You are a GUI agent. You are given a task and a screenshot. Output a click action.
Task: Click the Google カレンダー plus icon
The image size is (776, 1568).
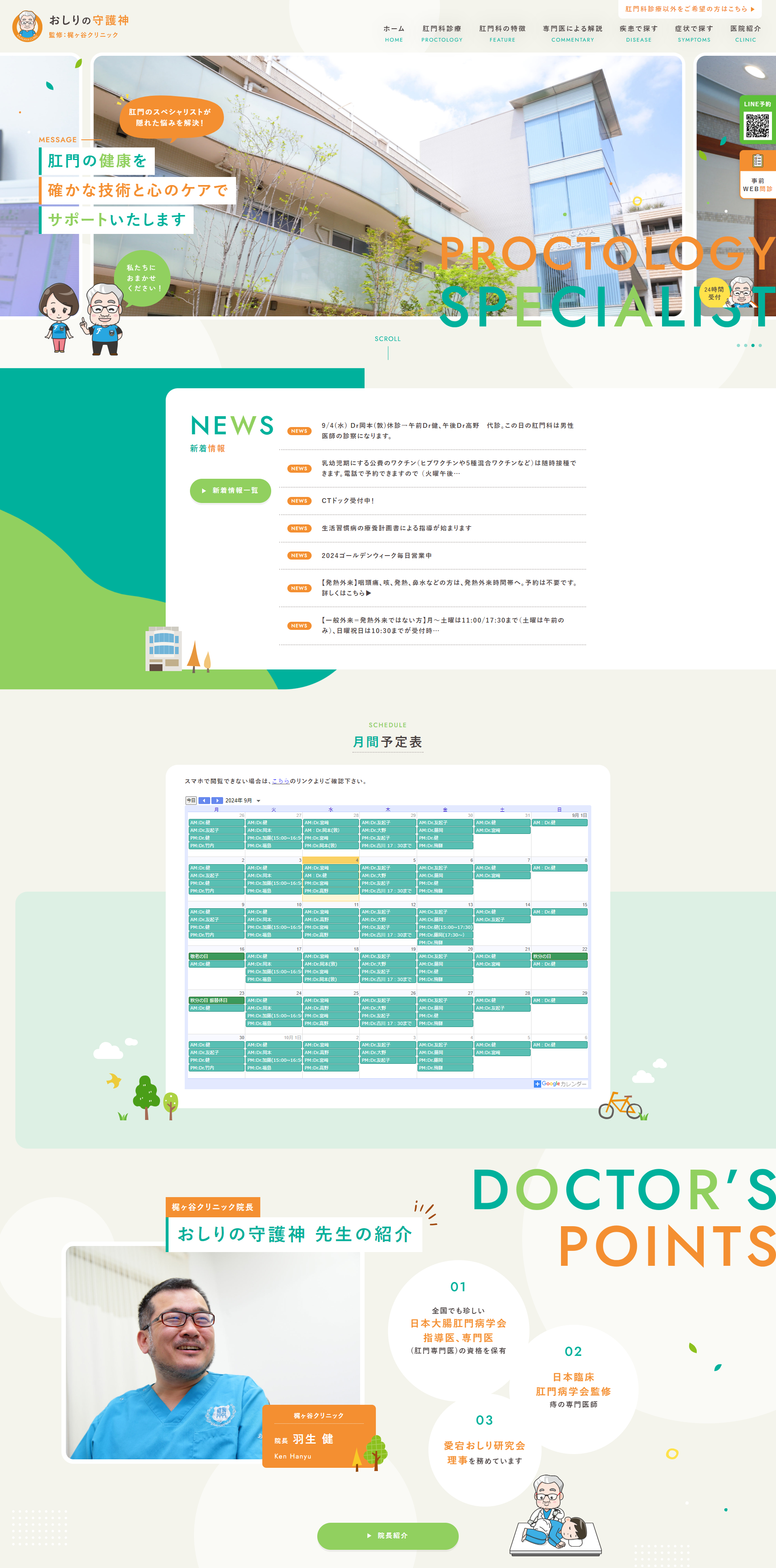[x=537, y=1084]
